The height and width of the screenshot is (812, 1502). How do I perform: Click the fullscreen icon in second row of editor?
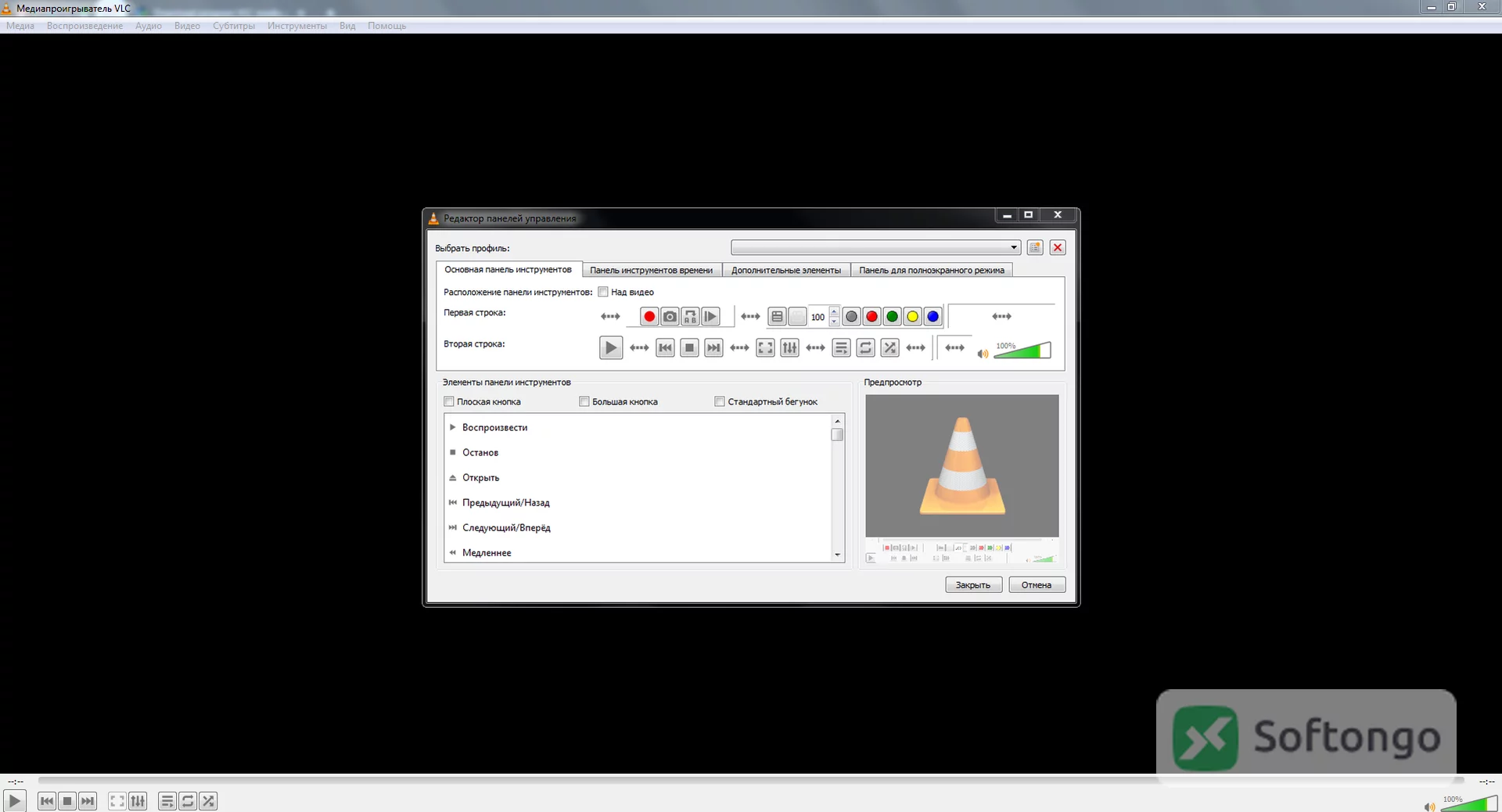765,348
